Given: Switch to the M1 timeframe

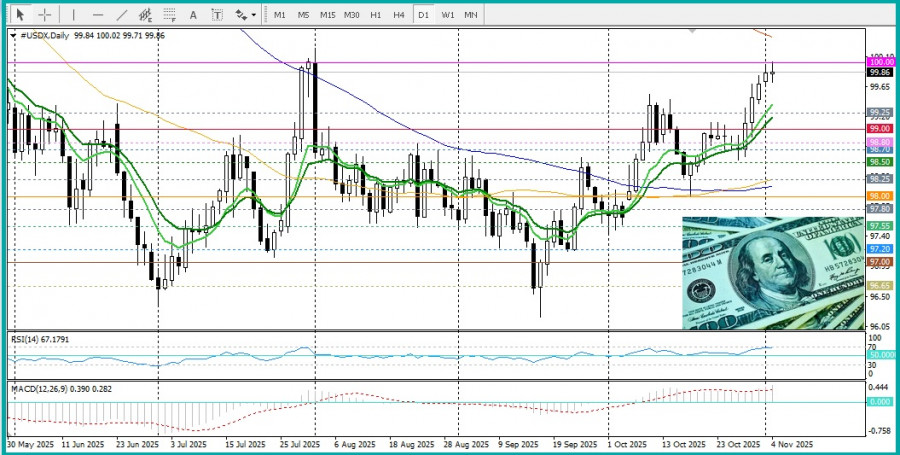Looking at the screenshot, I should (x=279, y=15).
